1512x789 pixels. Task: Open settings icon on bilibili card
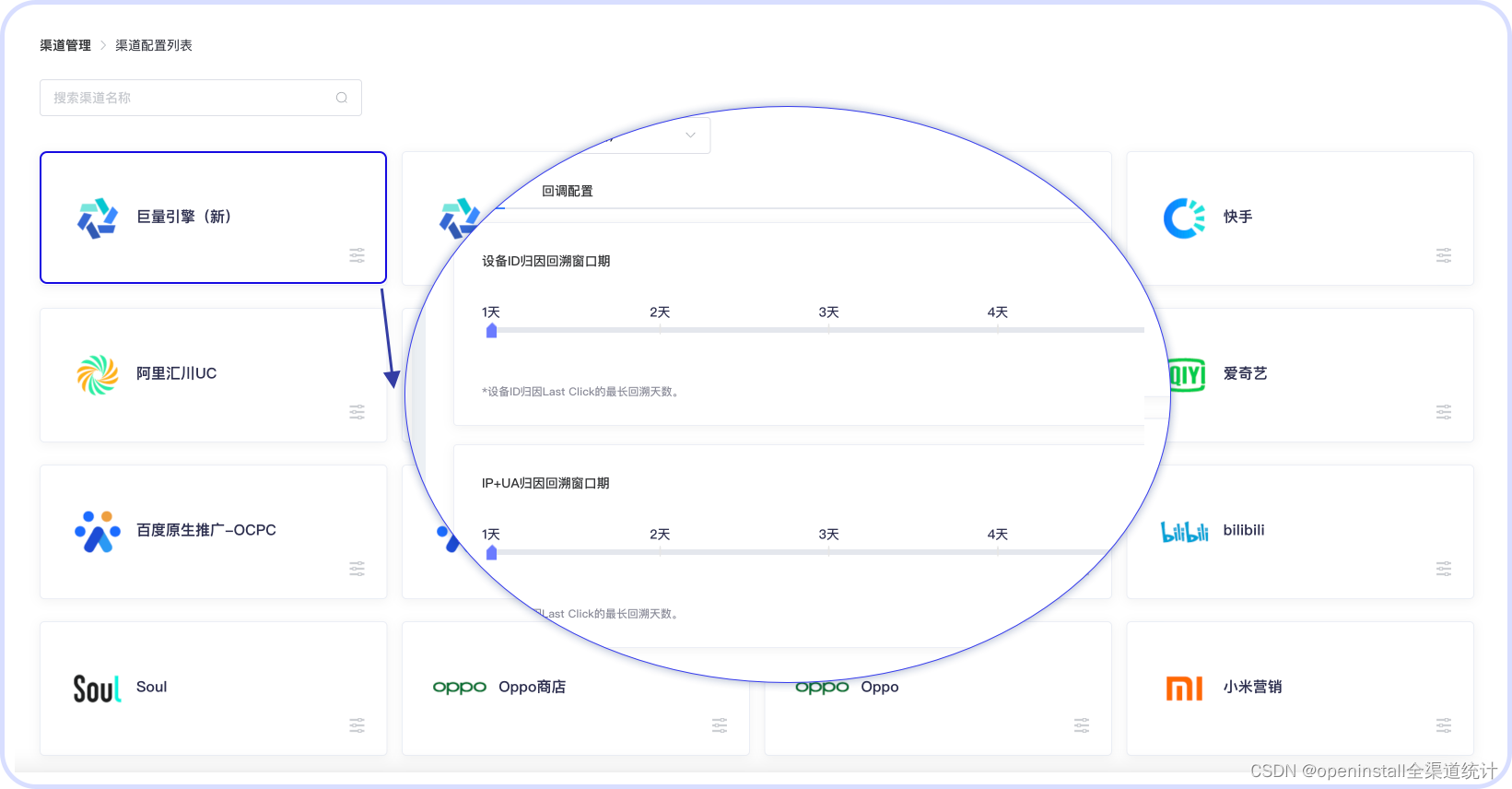coord(1444,569)
